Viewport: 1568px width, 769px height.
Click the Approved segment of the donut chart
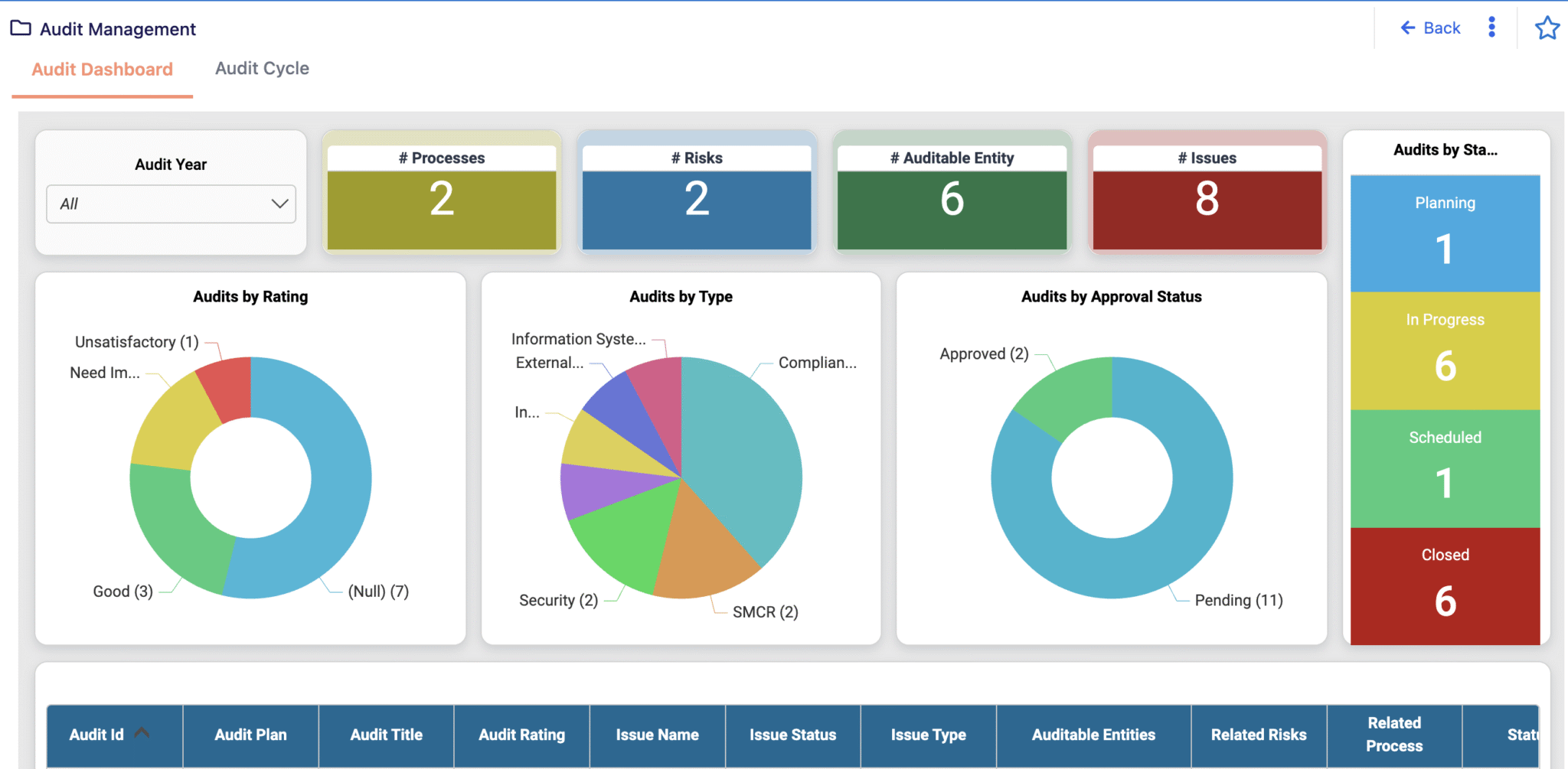pyautogui.click(x=1068, y=390)
